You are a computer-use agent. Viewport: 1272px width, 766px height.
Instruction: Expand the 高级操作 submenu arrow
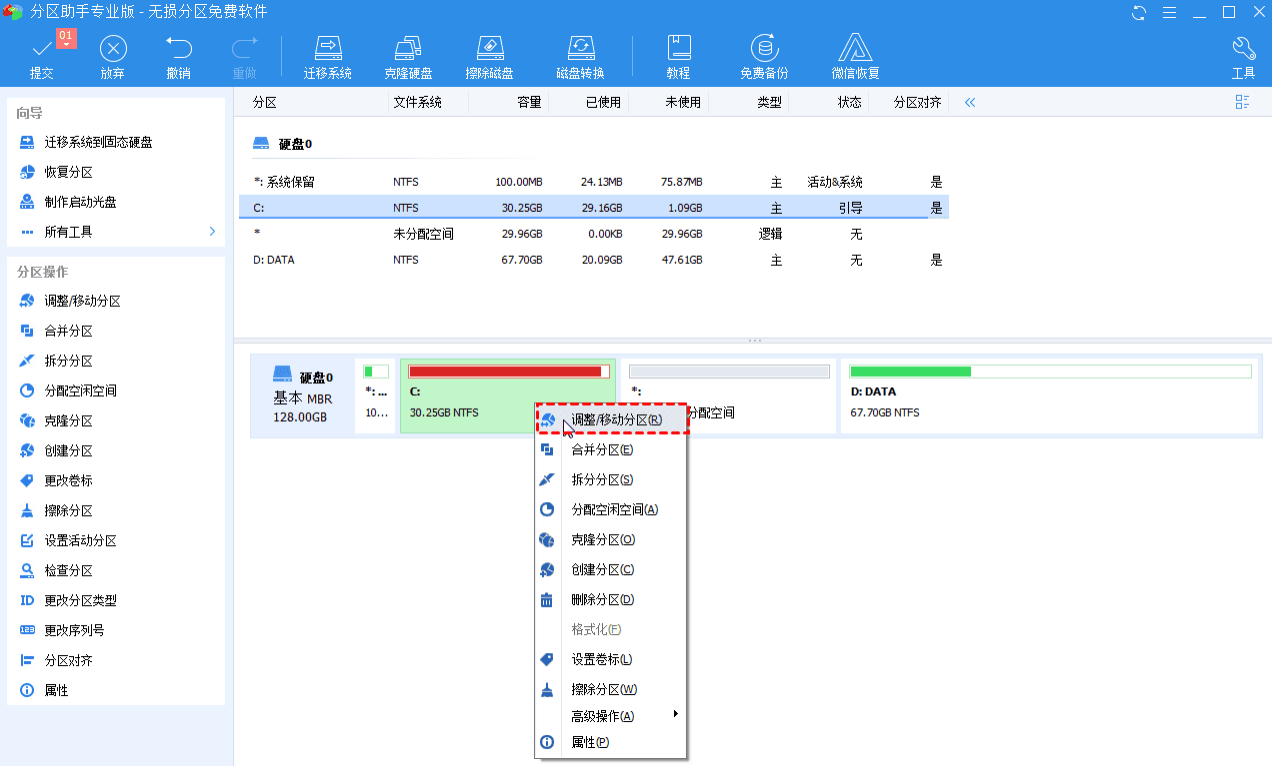(x=676, y=714)
